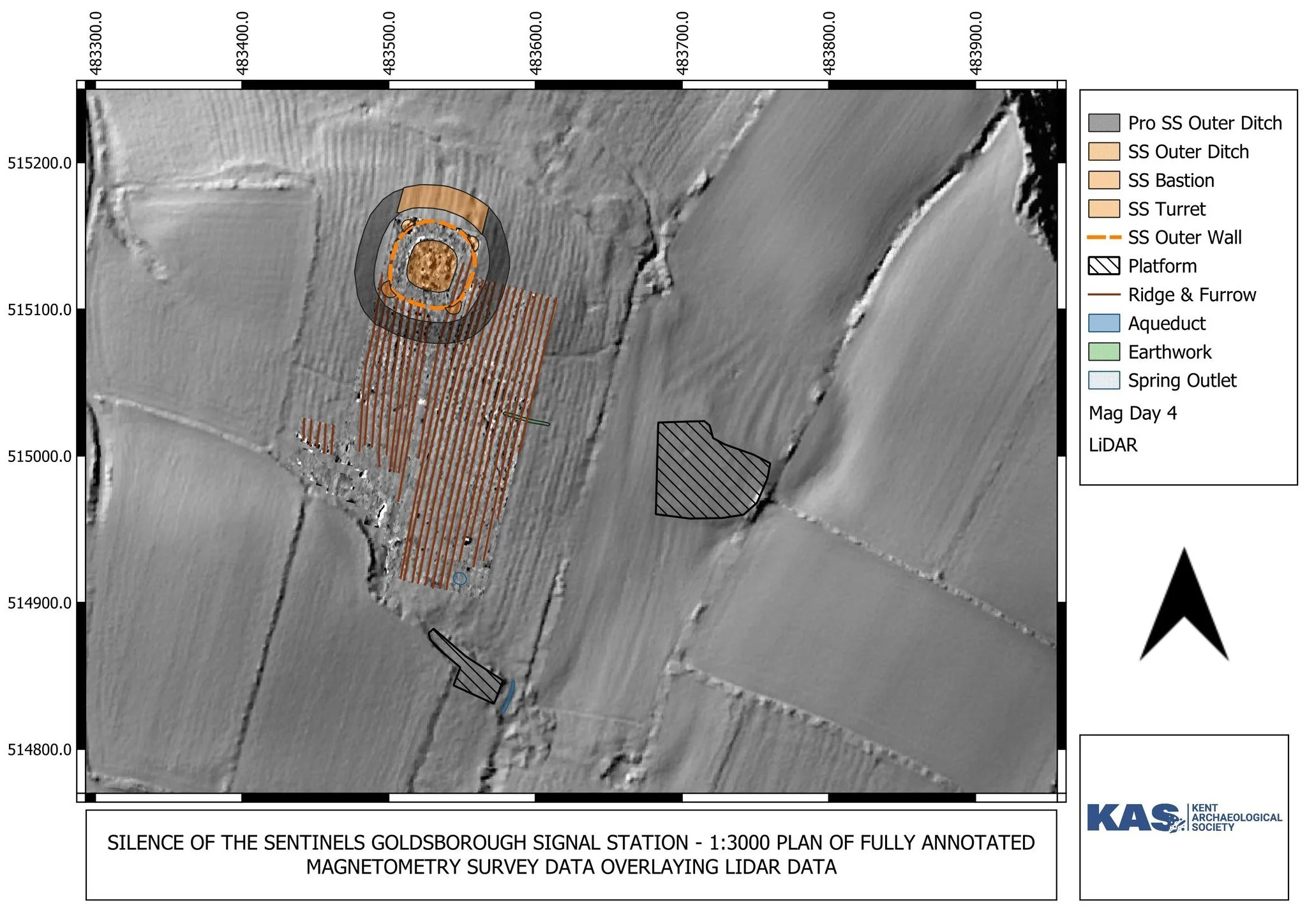Click the 483300.0 easting label
Image resolution: width=1307 pixels, height=924 pixels.
pyautogui.click(x=95, y=43)
